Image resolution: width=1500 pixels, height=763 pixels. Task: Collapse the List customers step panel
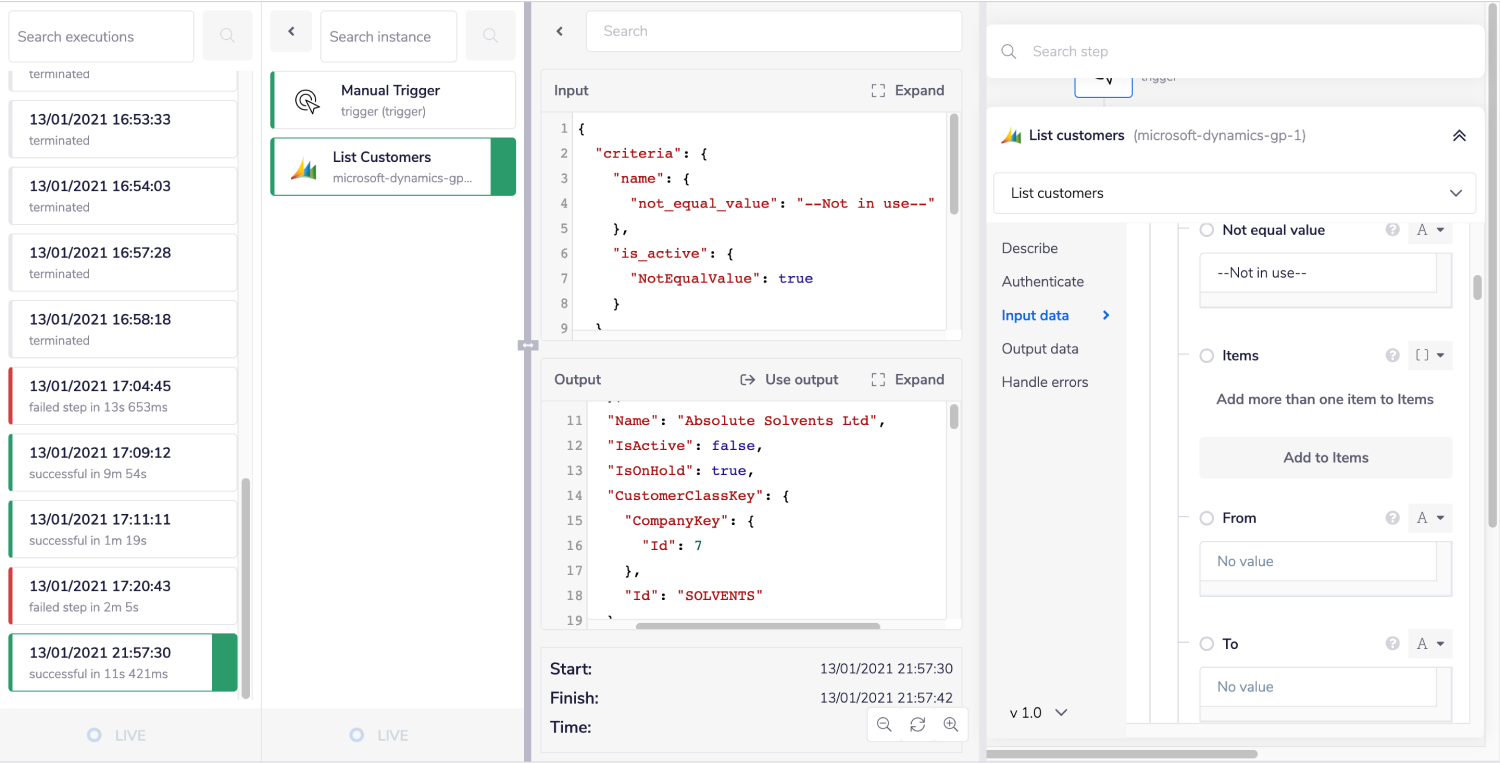click(x=1459, y=136)
